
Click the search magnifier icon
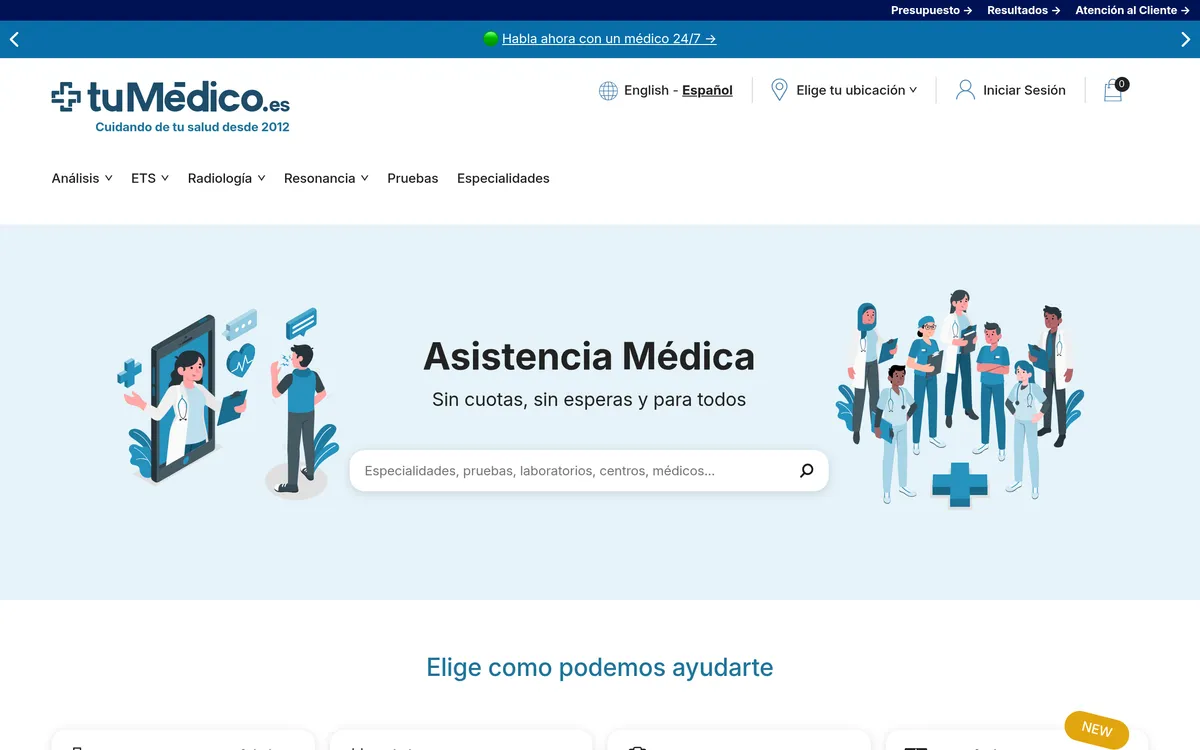tap(806, 470)
